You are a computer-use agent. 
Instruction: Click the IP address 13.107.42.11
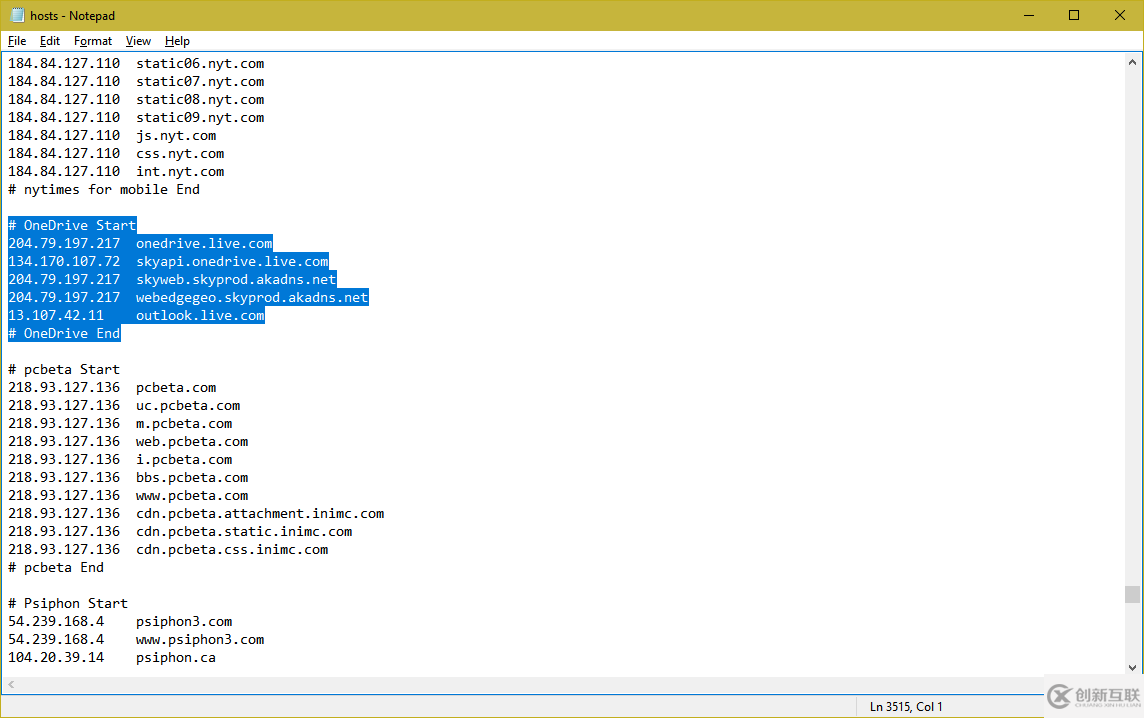click(56, 315)
